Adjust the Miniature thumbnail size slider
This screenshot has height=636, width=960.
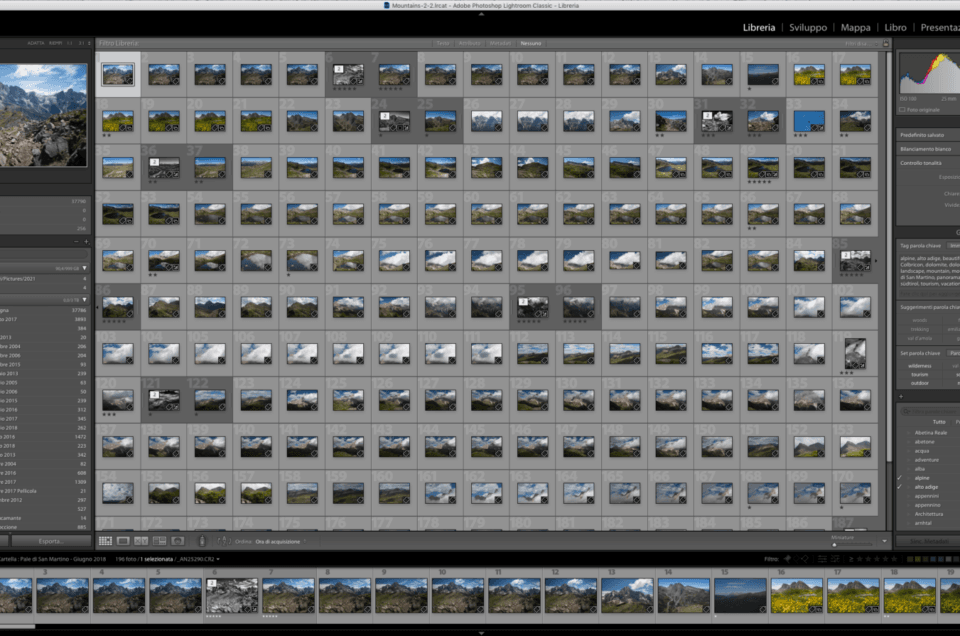[852, 544]
